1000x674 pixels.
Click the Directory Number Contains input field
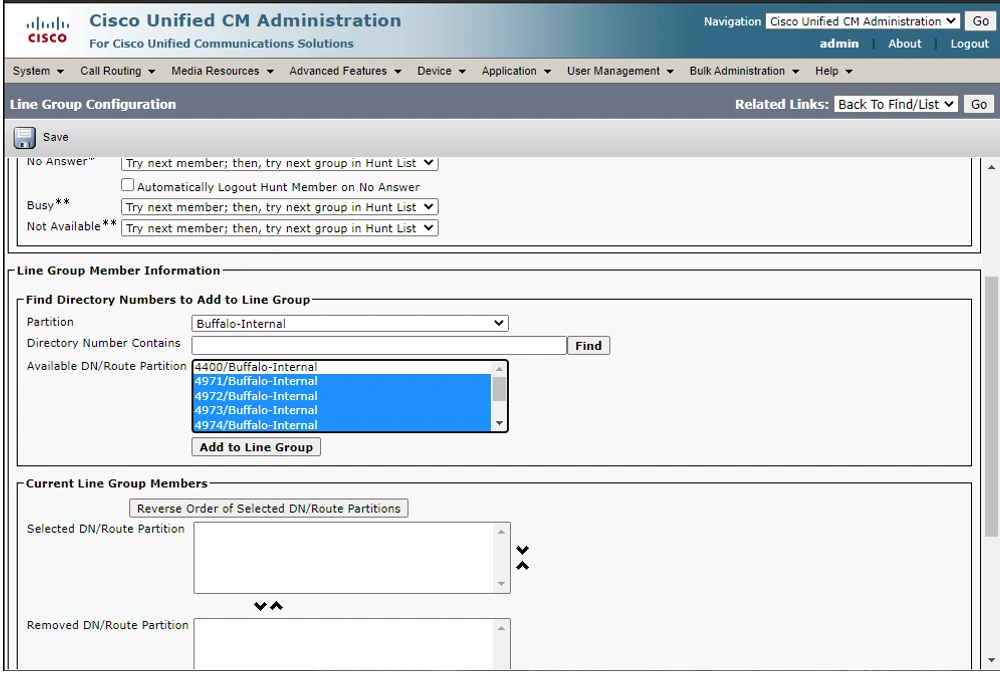tap(379, 345)
